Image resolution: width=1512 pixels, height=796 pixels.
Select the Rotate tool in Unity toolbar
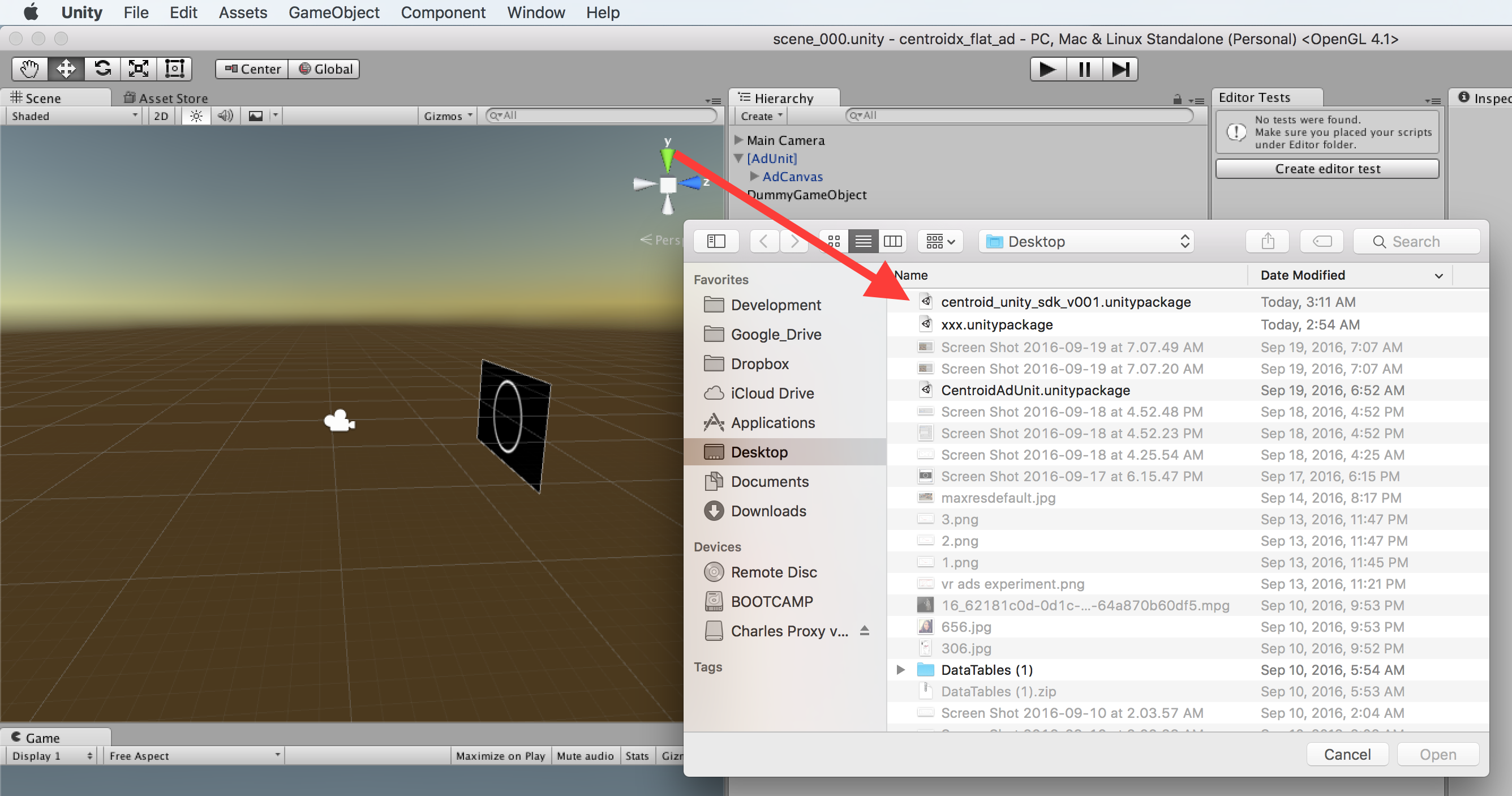tap(102, 69)
